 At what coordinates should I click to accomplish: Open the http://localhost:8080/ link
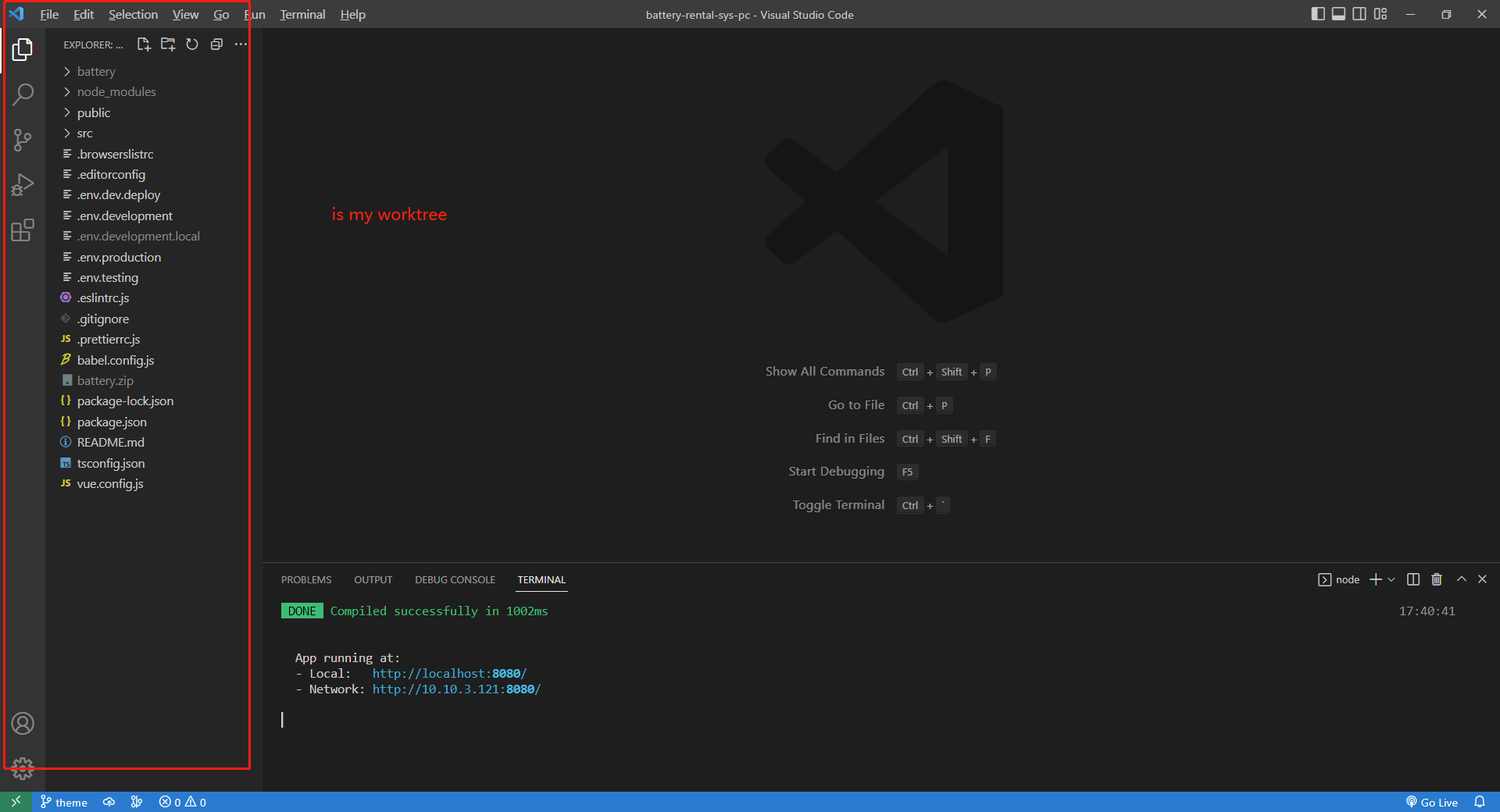click(x=450, y=673)
